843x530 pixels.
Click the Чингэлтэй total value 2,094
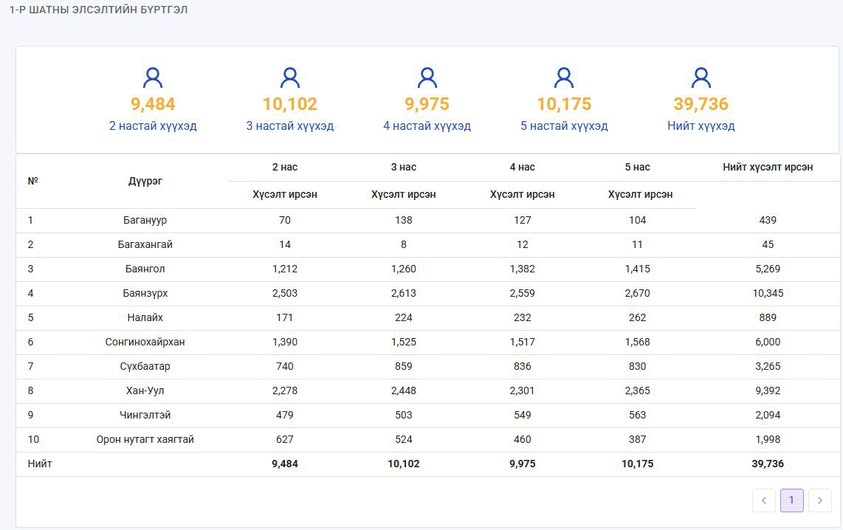(767, 415)
